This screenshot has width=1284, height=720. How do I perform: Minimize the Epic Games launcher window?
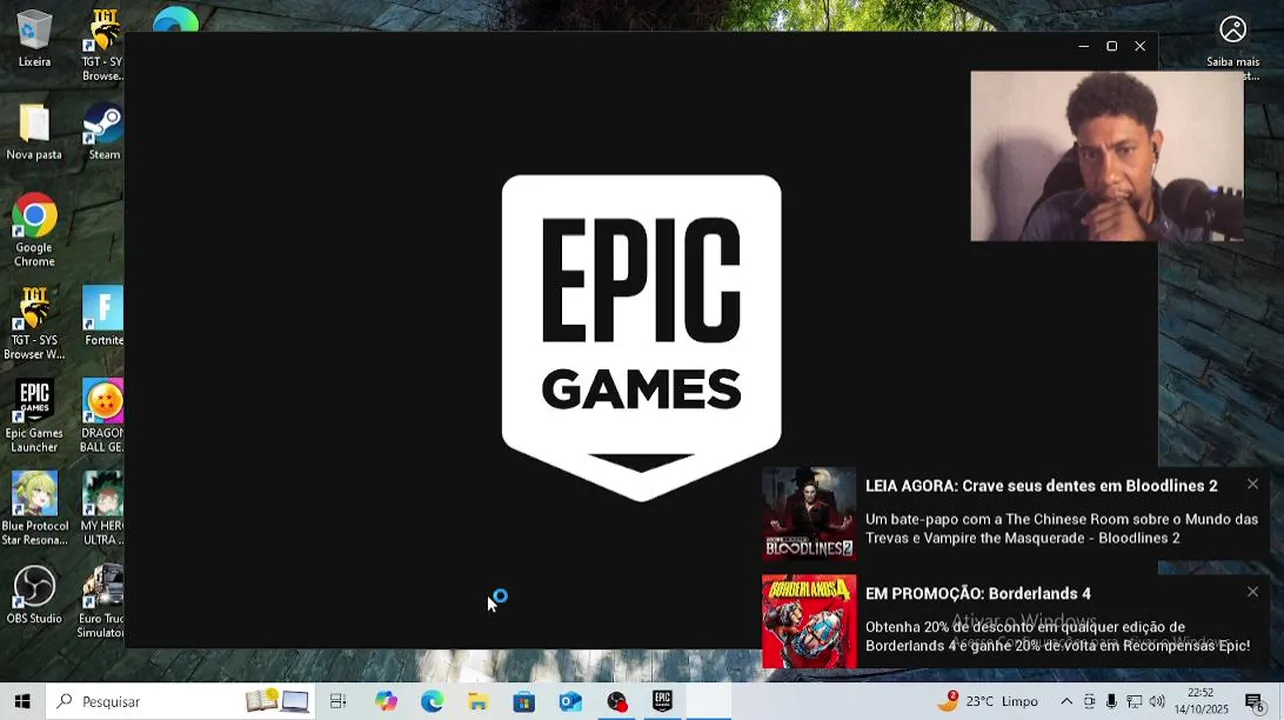click(x=1083, y=46)
